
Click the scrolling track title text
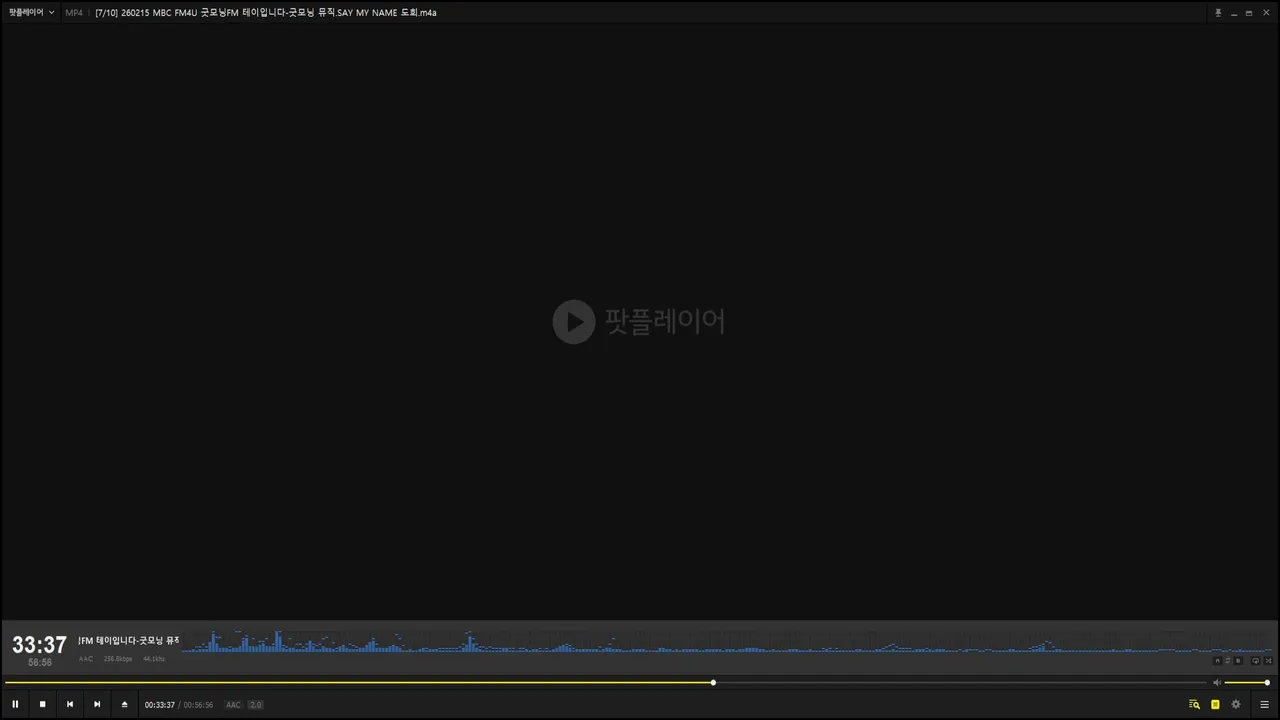pos(128,640)
